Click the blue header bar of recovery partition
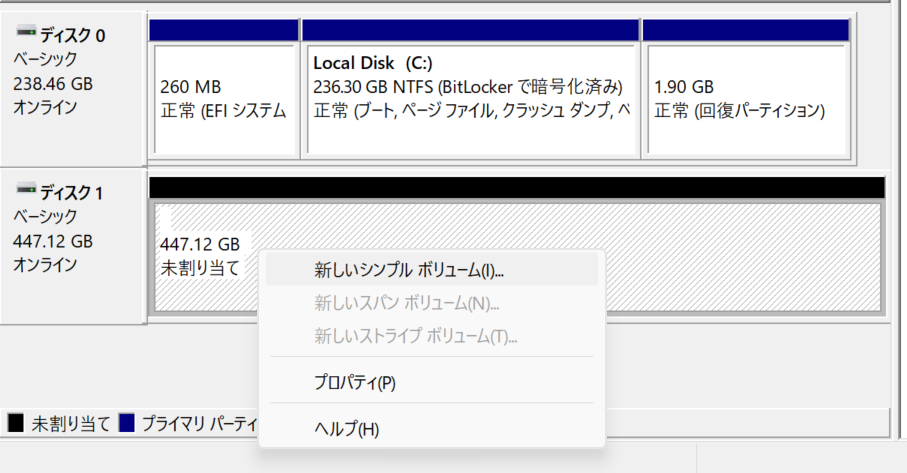 [x=746, y=30]
